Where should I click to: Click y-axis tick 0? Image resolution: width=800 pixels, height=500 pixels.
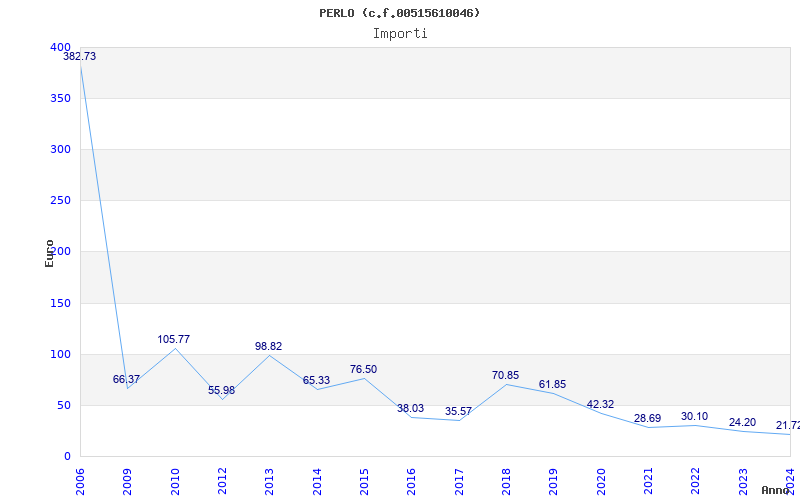coord(67,457)
